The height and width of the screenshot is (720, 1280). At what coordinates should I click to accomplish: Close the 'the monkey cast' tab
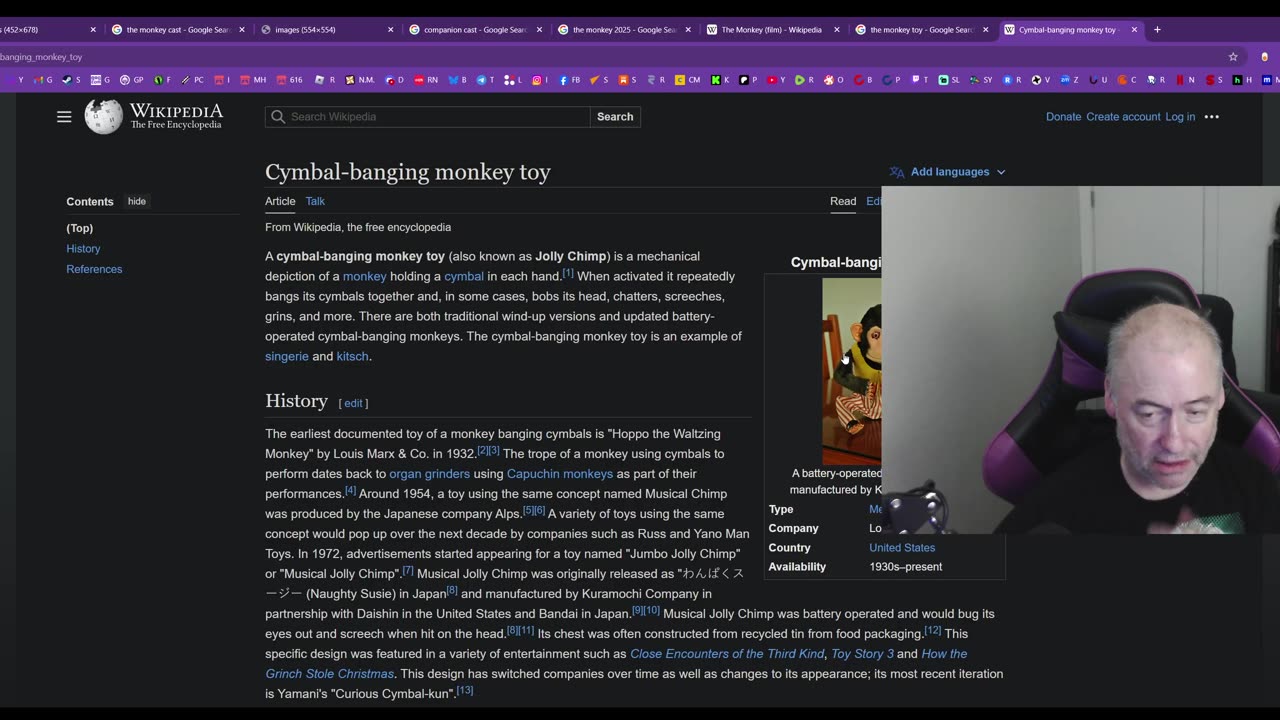tap(242, 30)
